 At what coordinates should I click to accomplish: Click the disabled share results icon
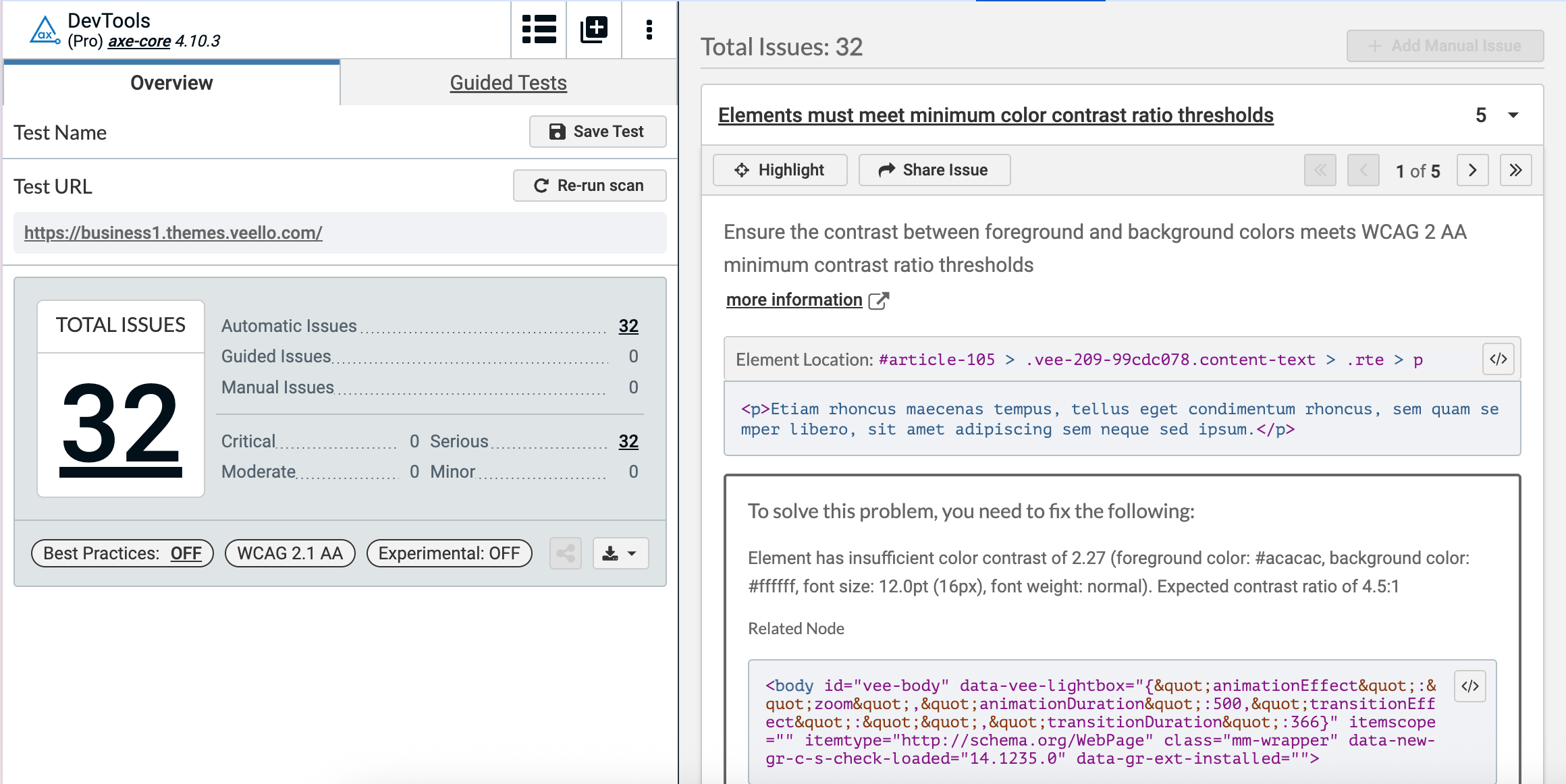(566, 553)
